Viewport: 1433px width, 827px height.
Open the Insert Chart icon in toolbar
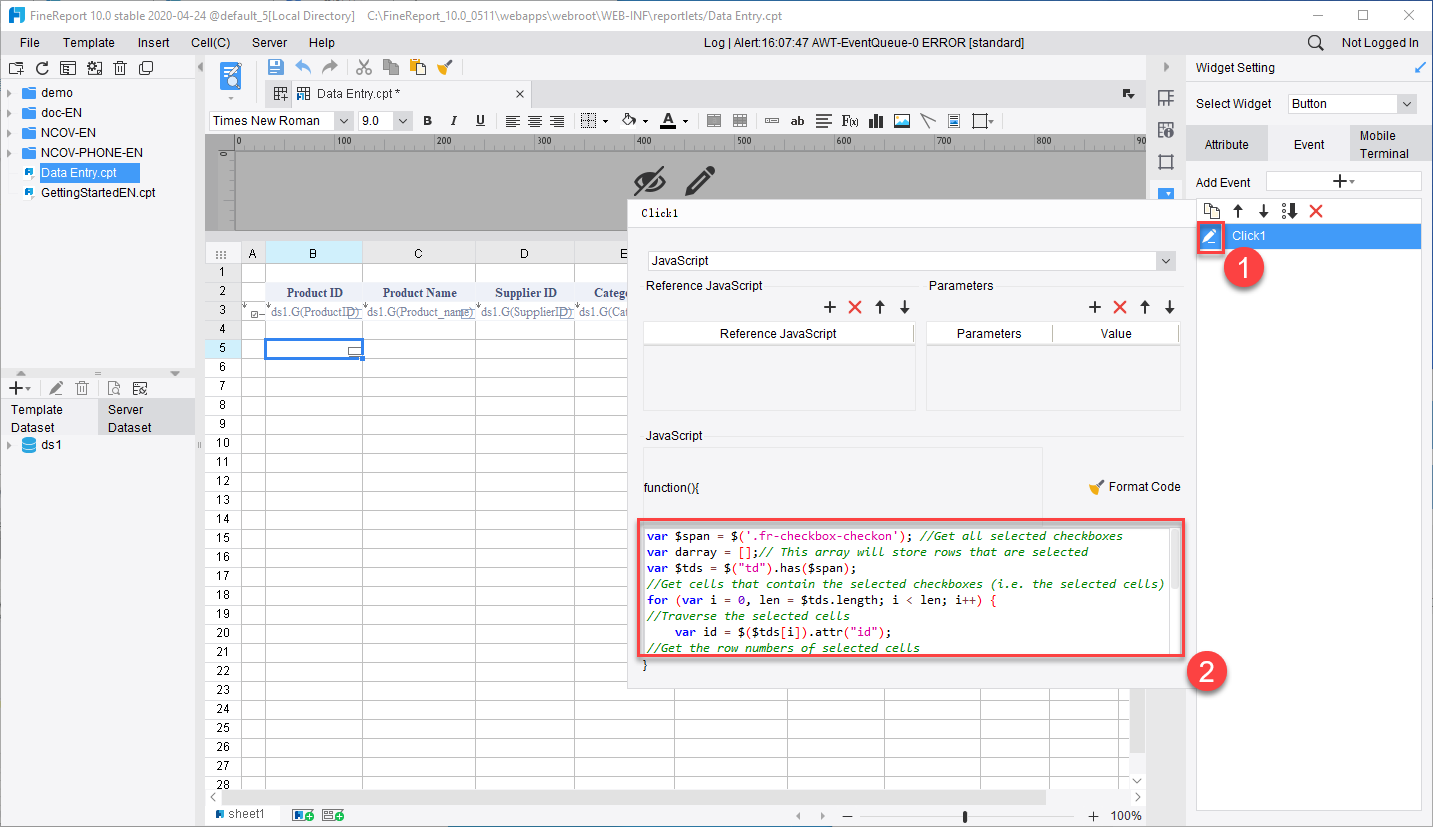coord(875,121)
